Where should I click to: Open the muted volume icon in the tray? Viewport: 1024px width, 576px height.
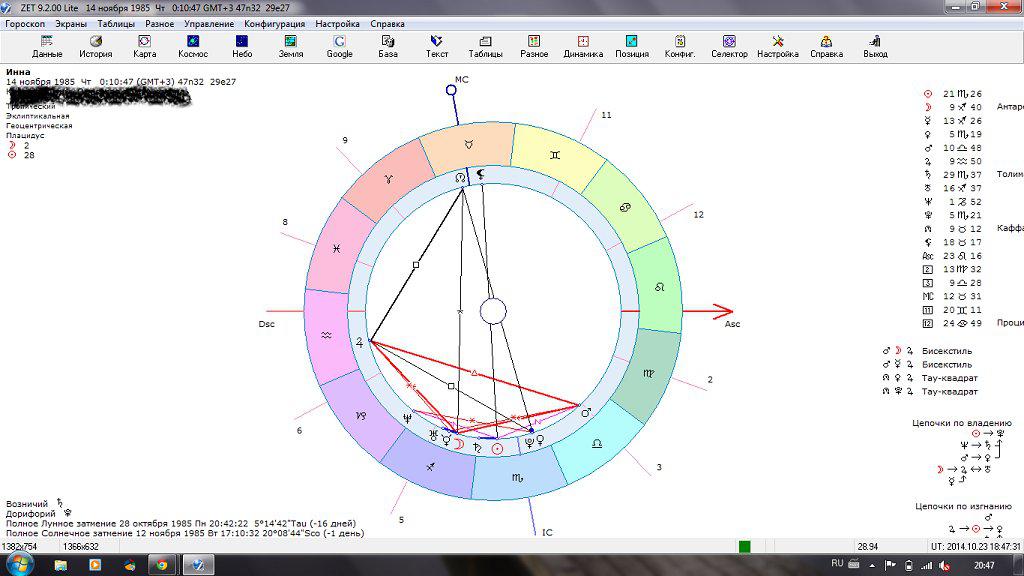pyautogui.click(x=944, y=566)
